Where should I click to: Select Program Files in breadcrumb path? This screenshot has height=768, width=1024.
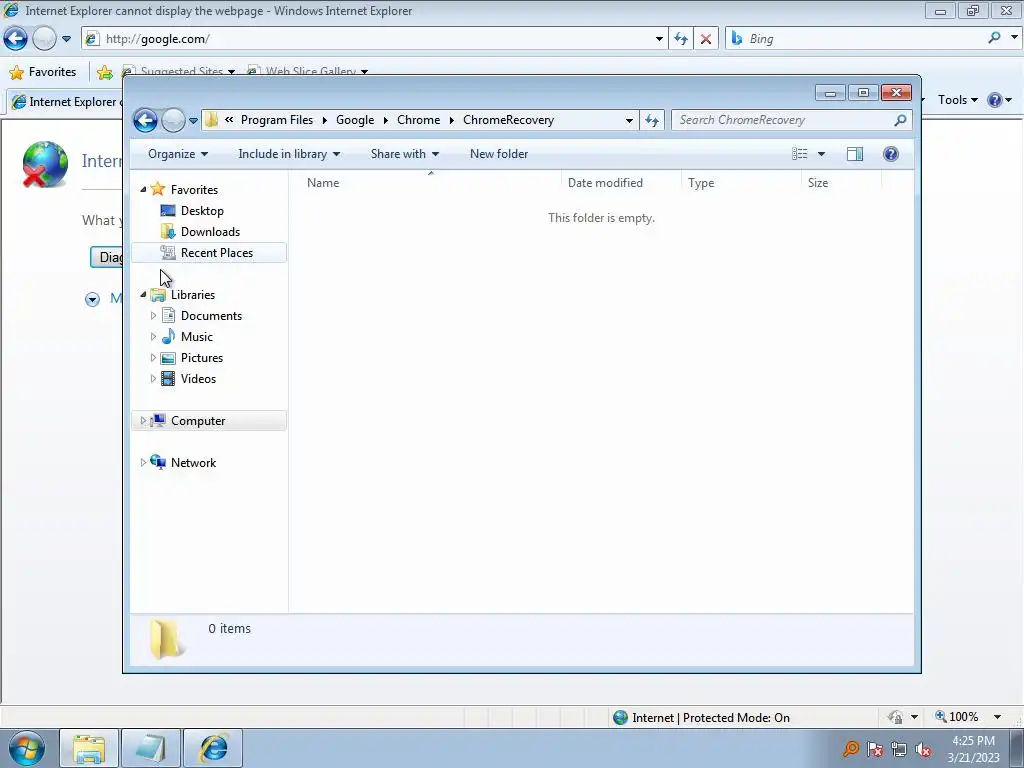(x=277, y=120)
